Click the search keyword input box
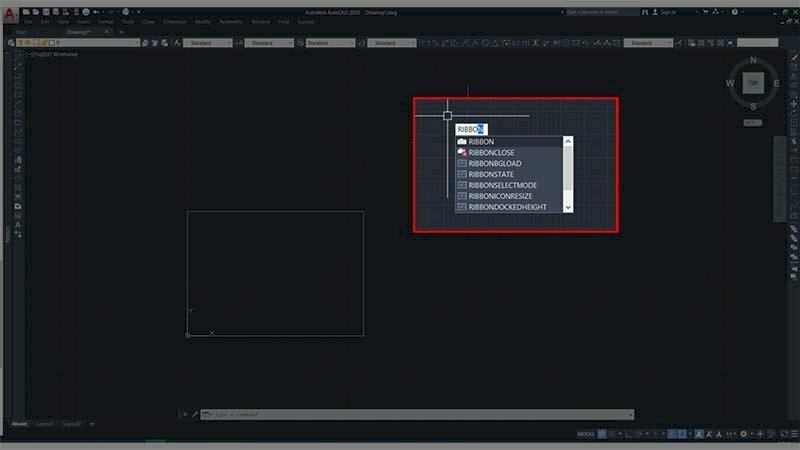This screenshot has width=800, height=450. [605, 12]
